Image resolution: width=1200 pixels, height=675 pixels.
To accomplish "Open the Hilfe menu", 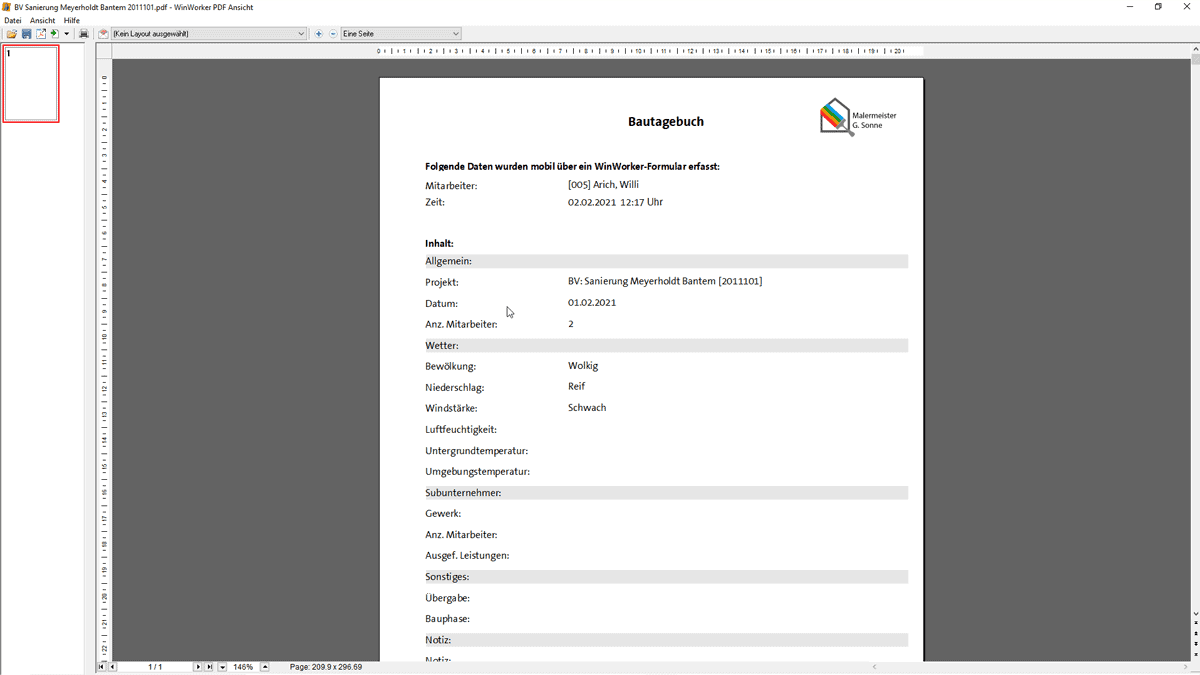I will (72, 20).
